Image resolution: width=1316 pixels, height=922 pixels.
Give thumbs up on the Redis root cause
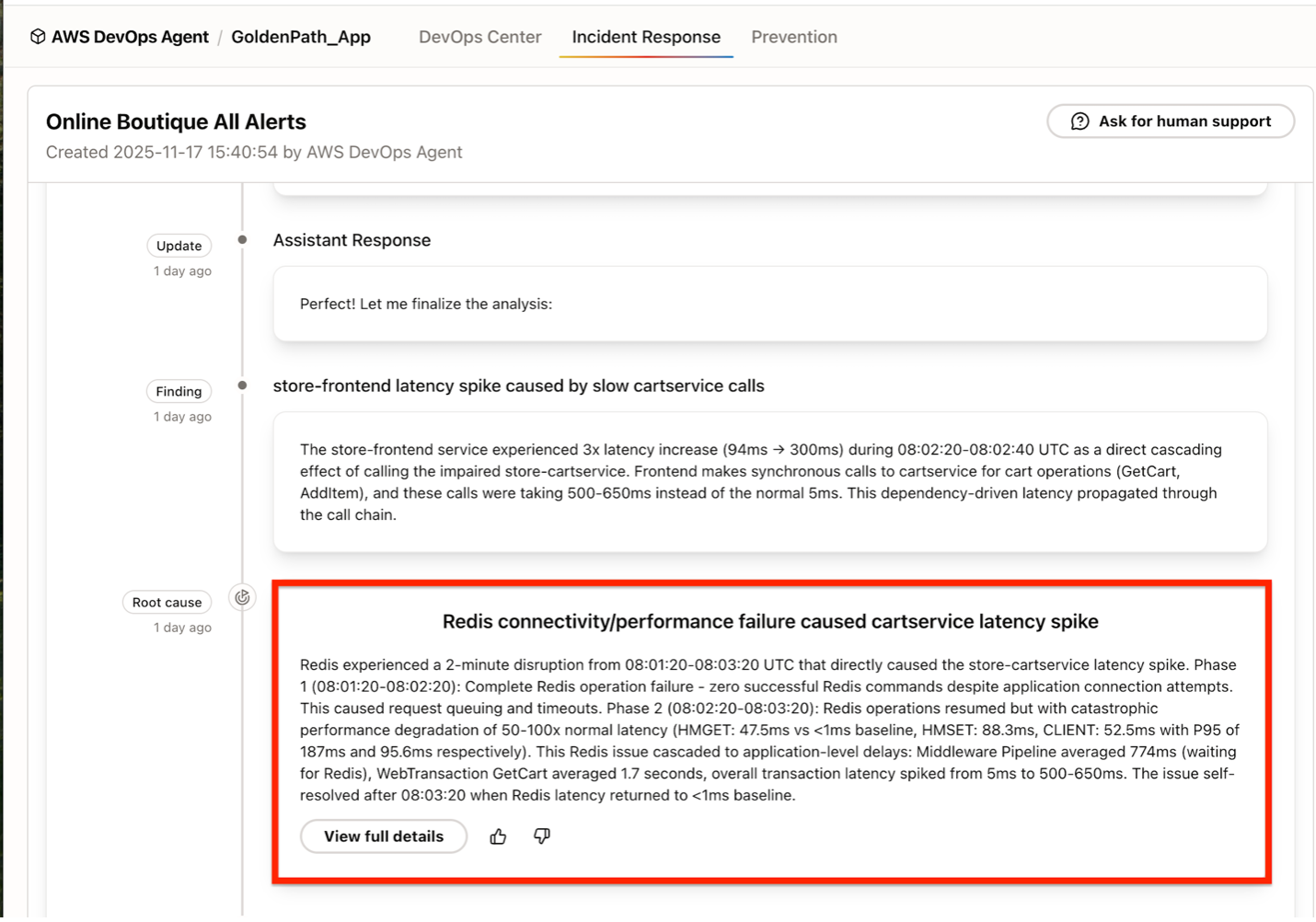pos(498,836)
